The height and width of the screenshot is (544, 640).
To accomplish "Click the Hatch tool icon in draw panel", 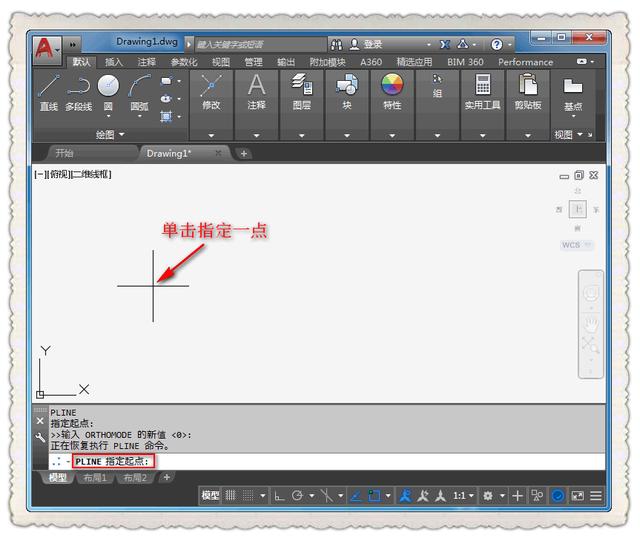I will tap(167, 116).
